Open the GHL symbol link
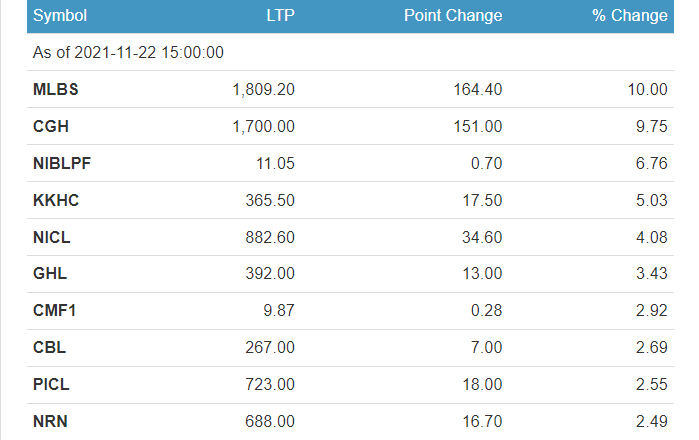This screenshot has height=440, width=699. [x=50, y=273]
